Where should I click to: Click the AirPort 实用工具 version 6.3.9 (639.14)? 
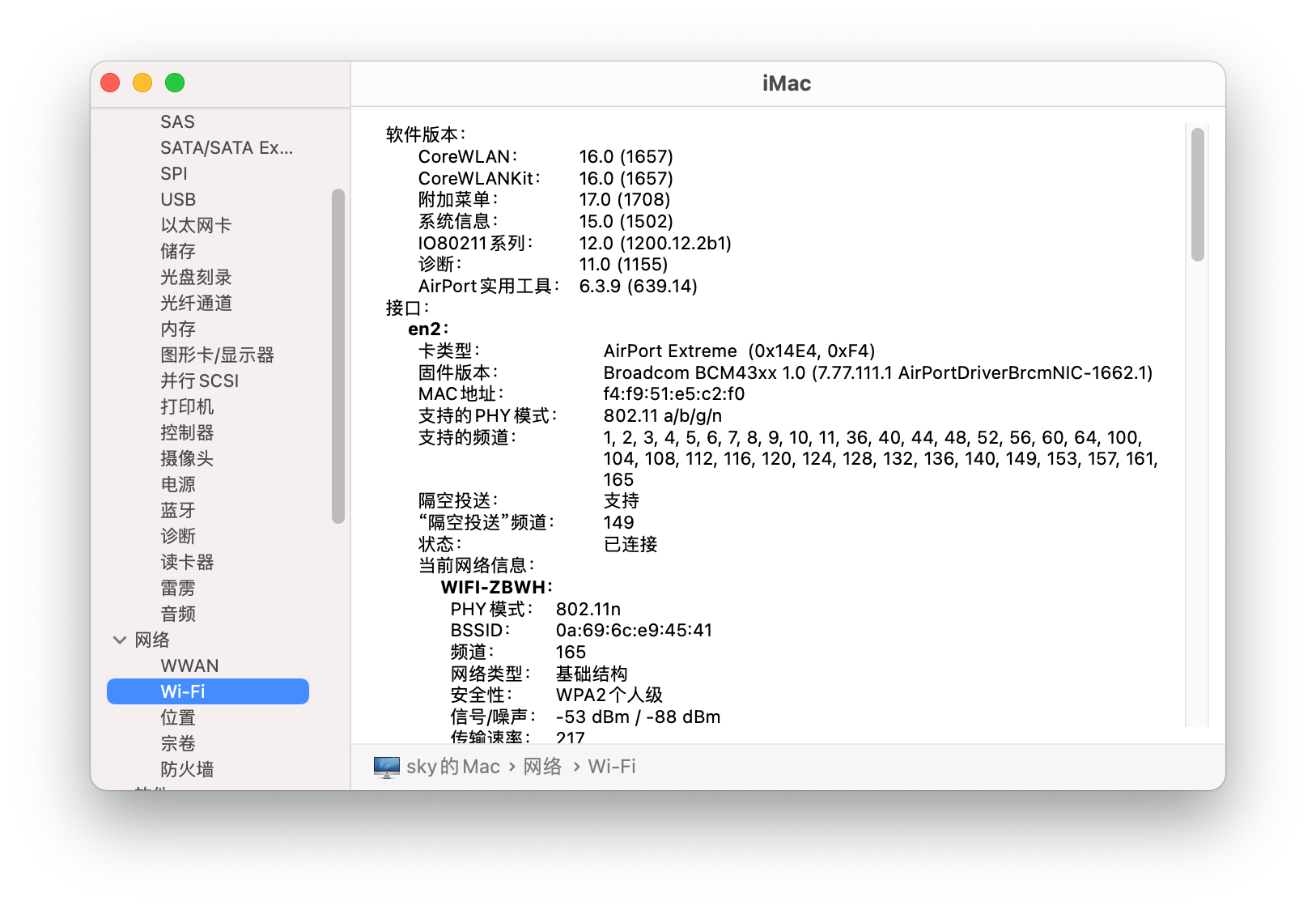pos(638,287)
